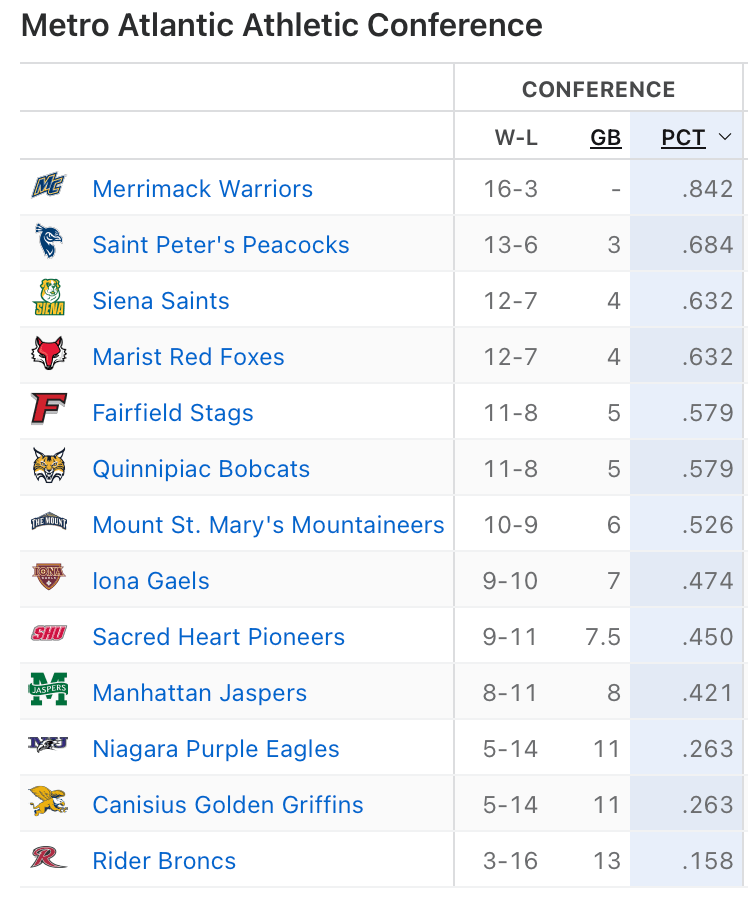Click the Quinnipiac Bobcats logo

coord(48,468)
